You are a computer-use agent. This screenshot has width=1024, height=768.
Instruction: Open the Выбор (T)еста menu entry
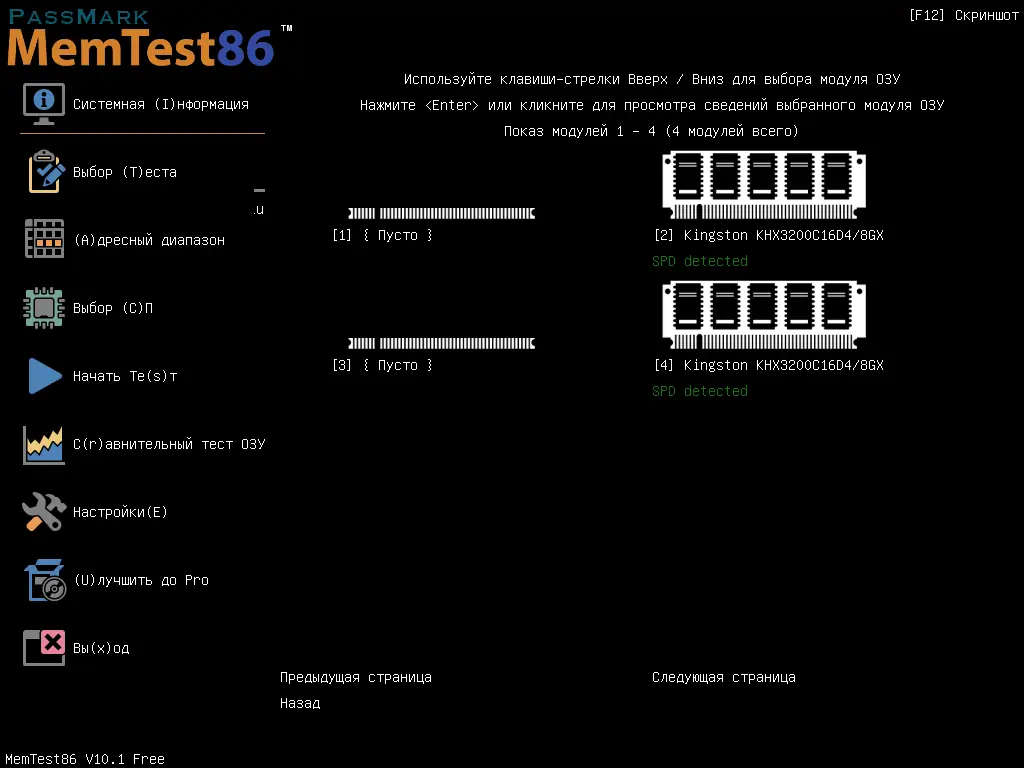[x=125, y=172]
